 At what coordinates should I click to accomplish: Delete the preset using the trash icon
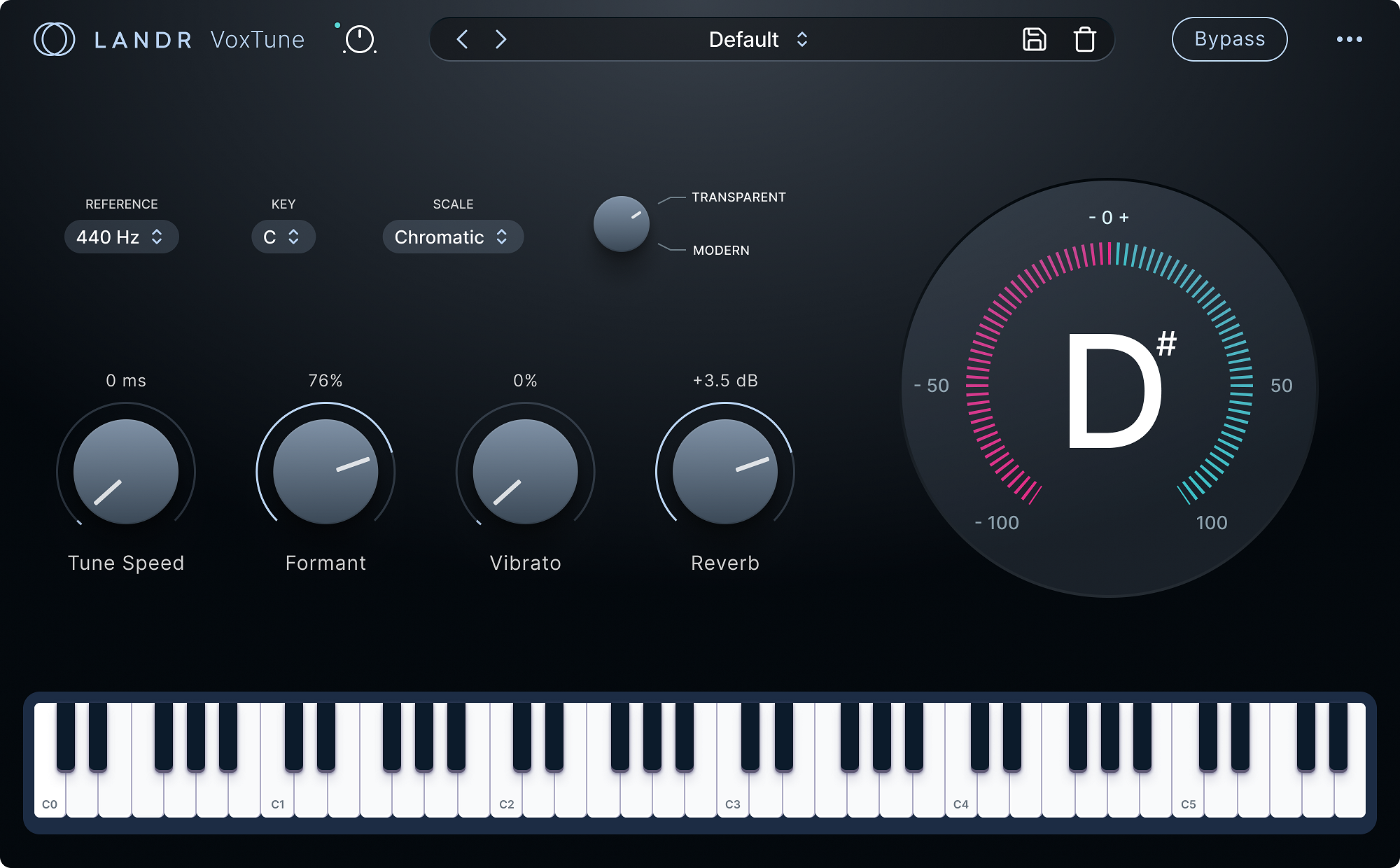pos(1084,40)
